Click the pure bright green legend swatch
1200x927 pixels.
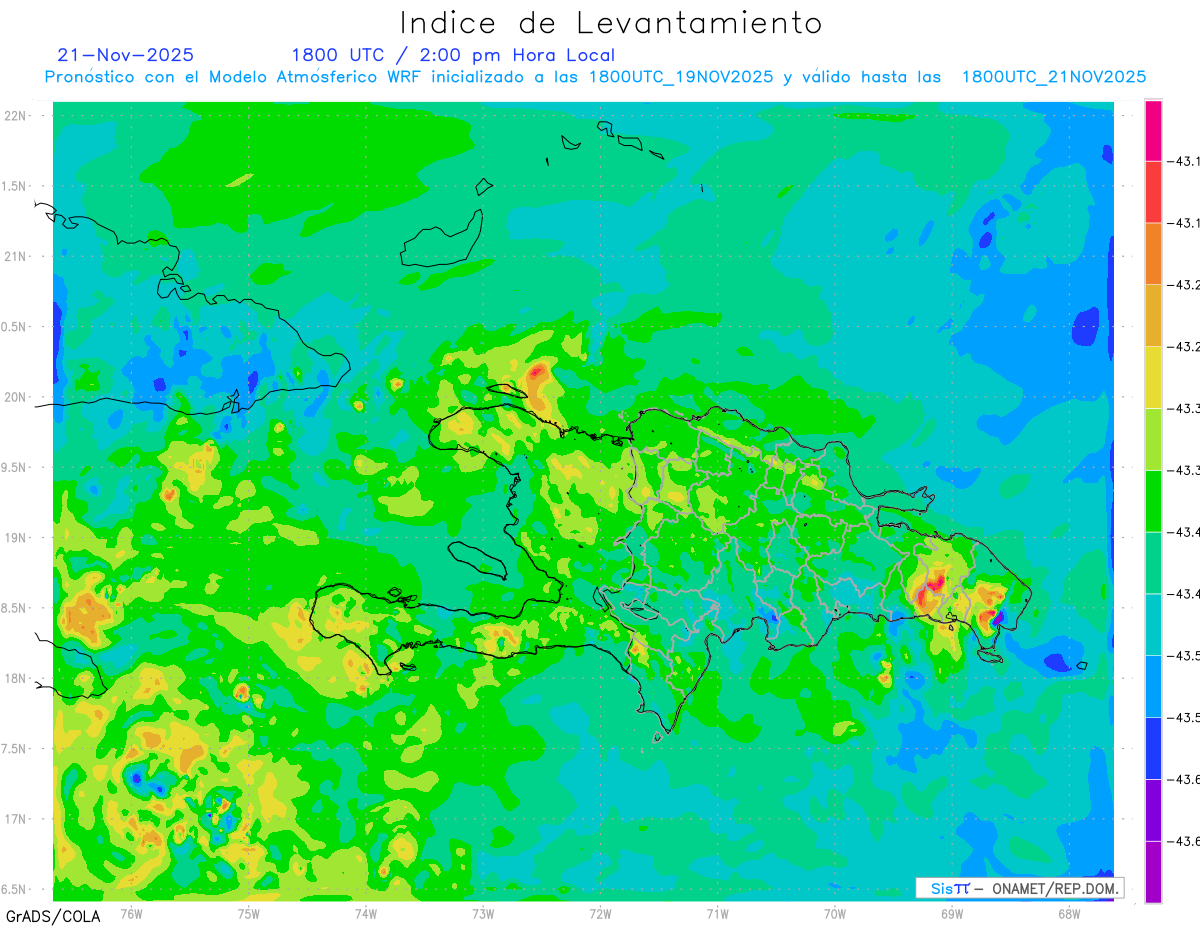[1153, 501]
